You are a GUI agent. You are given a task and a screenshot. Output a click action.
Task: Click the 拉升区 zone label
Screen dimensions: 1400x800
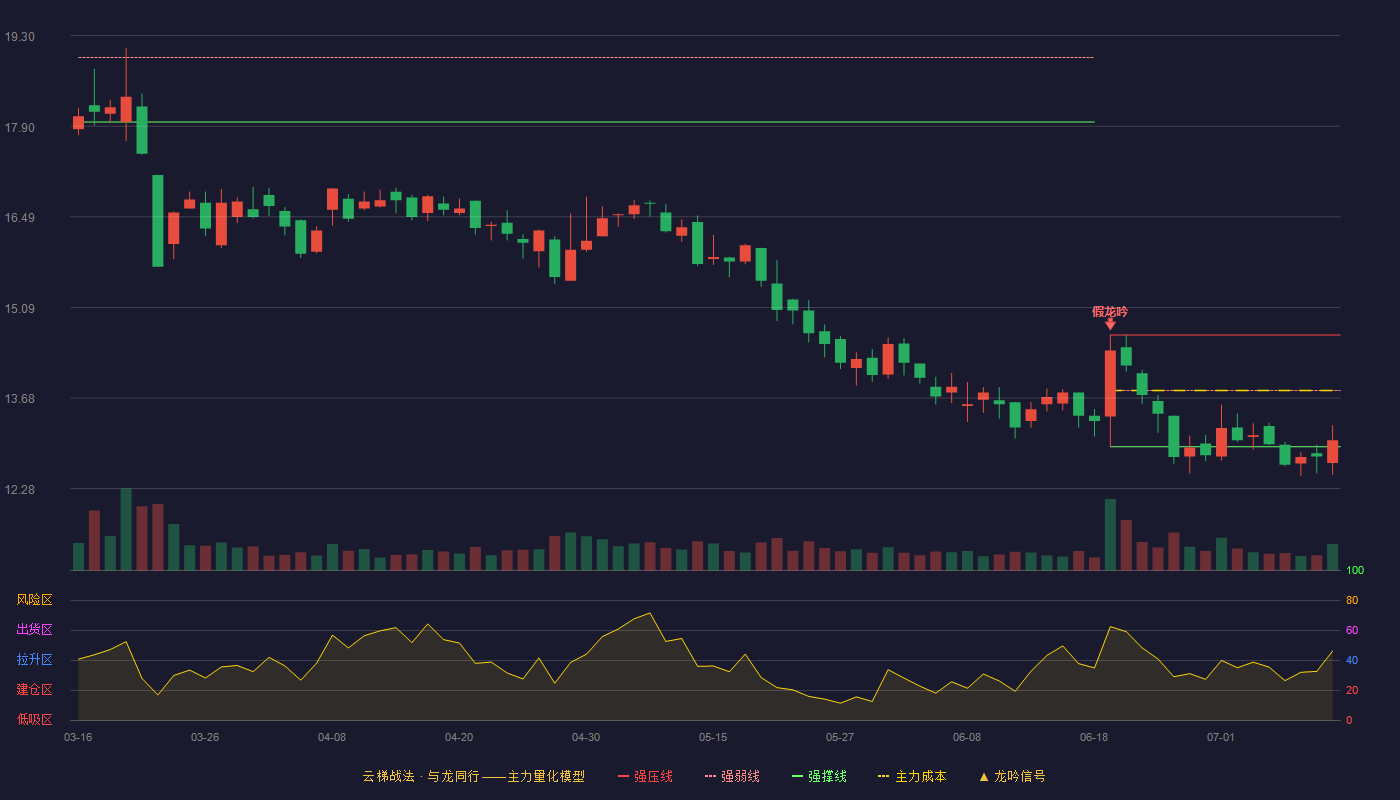(x=34, y=660)
